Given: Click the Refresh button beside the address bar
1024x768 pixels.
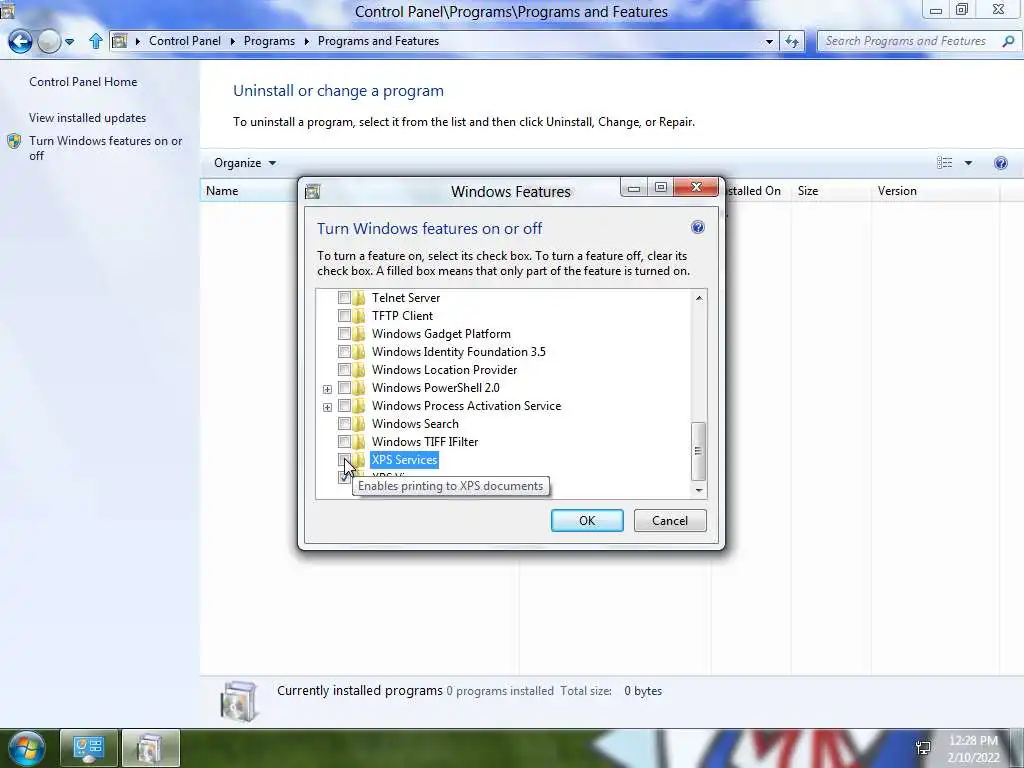Looking at the screenshot, I should click(x=792, y=41).
